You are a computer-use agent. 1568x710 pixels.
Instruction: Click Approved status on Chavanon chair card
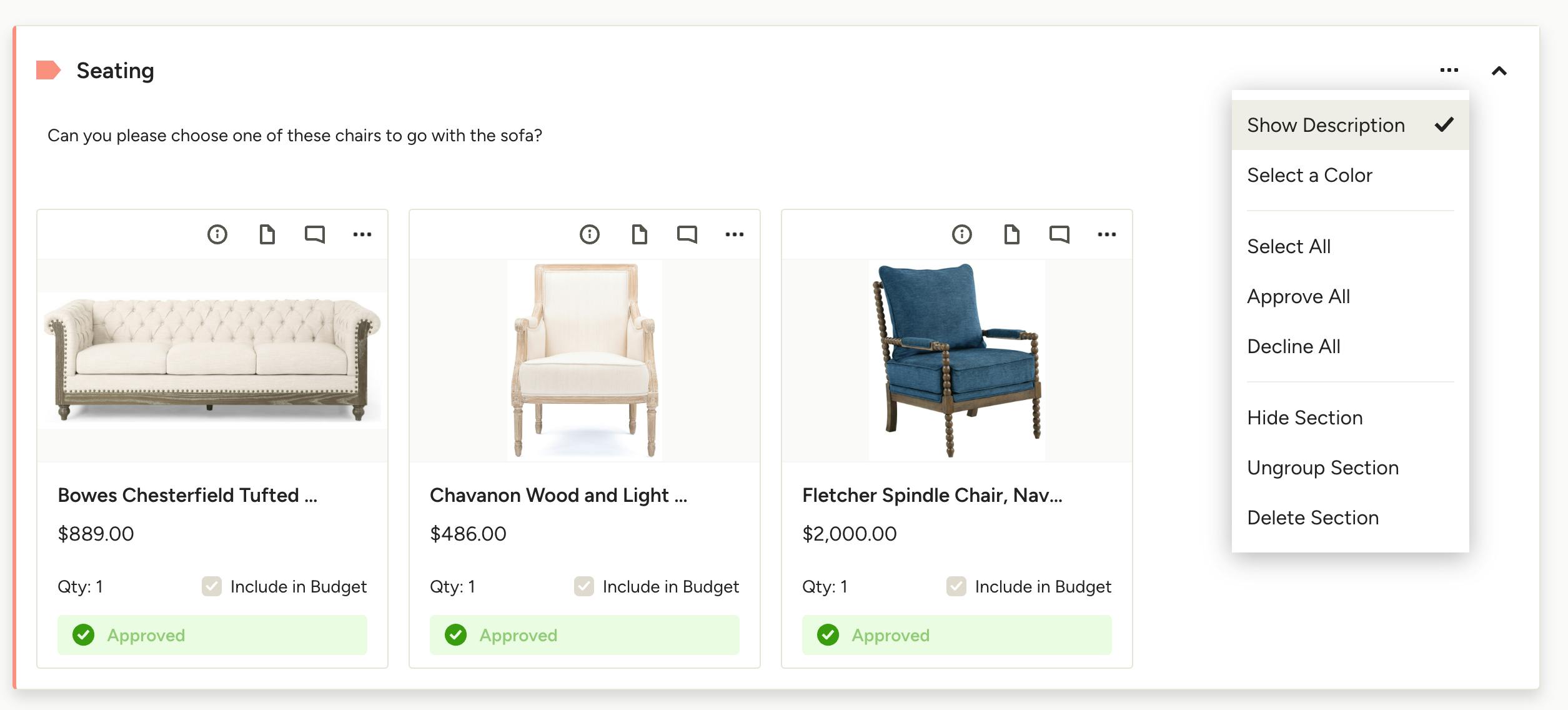(x=584, y=635)
